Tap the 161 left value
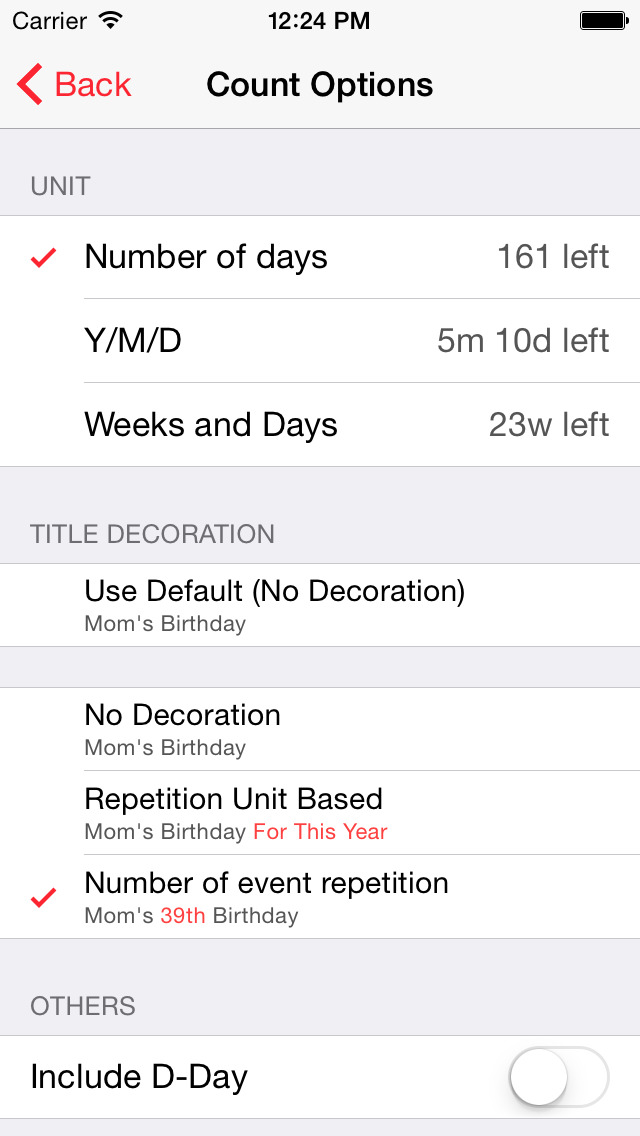The image size is (640, 1136). [x=553, y=257]
